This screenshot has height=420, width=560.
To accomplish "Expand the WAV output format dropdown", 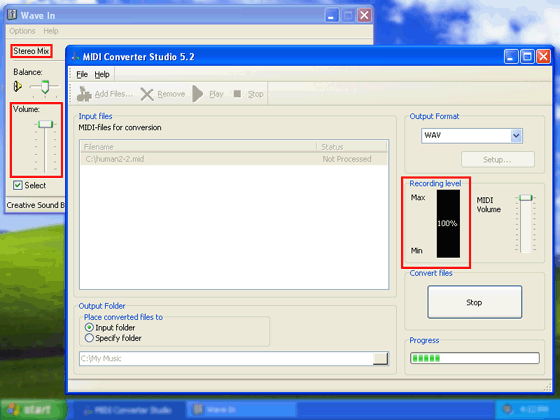I will [x=516, y=136].
